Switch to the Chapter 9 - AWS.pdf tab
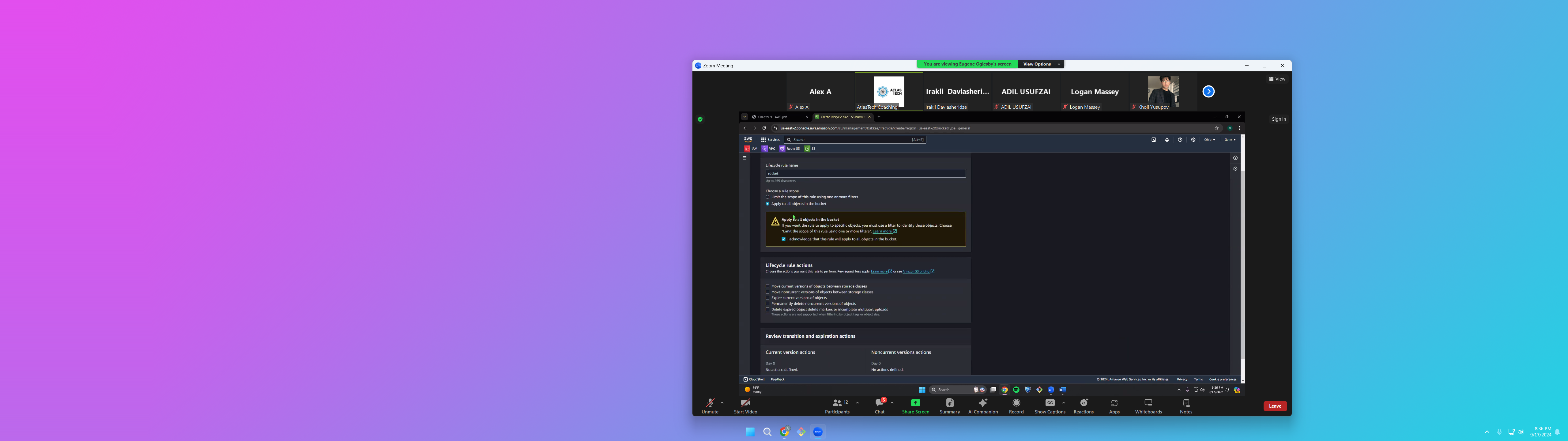 pos(773,117)
